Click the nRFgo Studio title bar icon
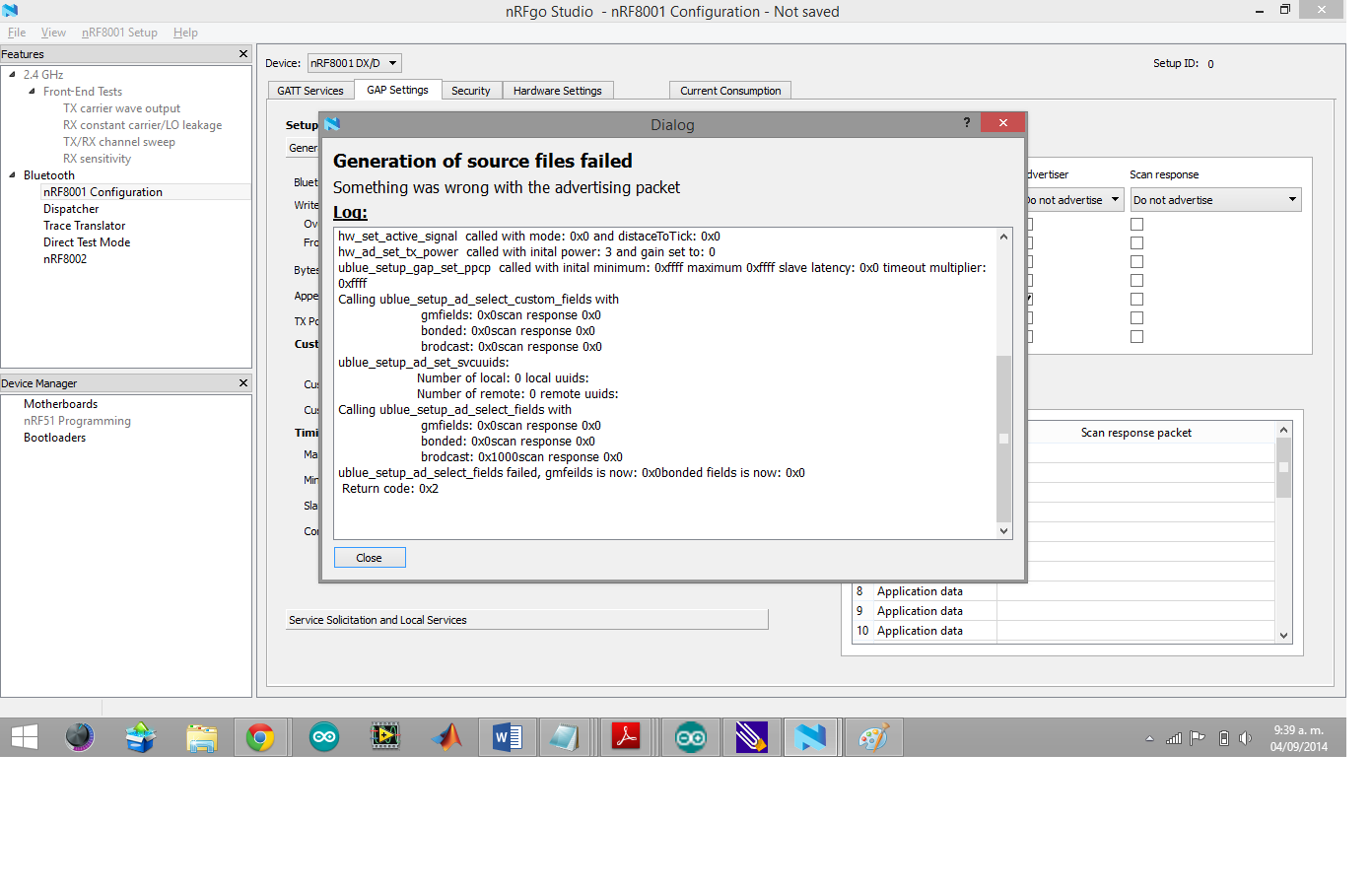 (x=10, y=11)
